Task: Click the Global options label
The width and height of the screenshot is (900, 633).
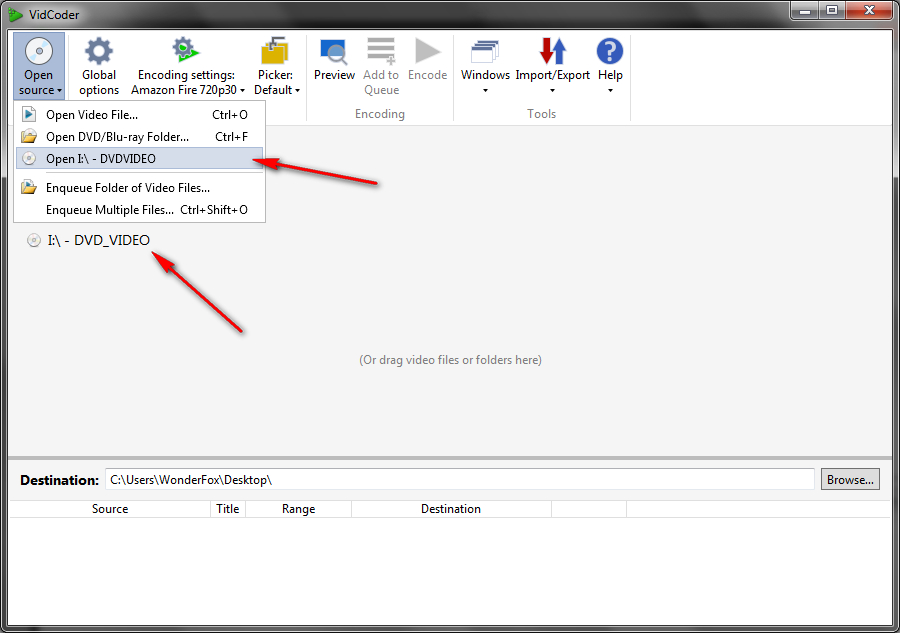Action: 99,82
